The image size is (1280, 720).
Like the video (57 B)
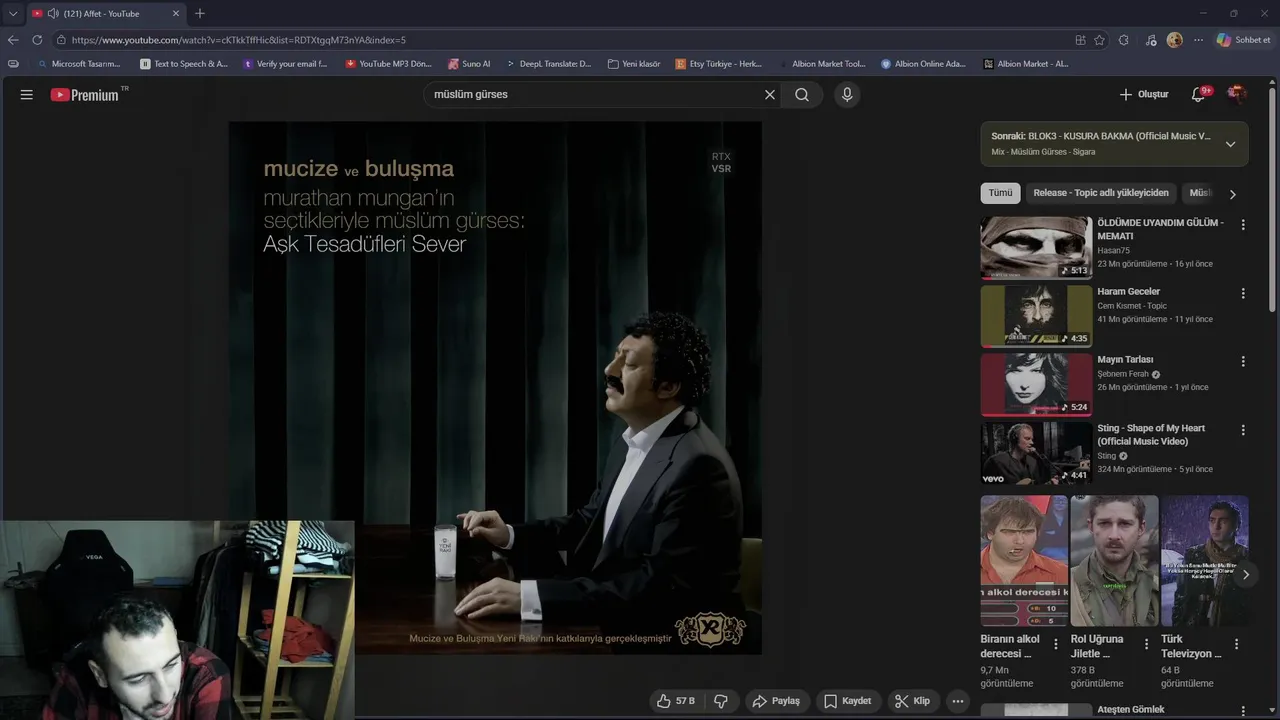pyautogui.click(x=675, y=701)
